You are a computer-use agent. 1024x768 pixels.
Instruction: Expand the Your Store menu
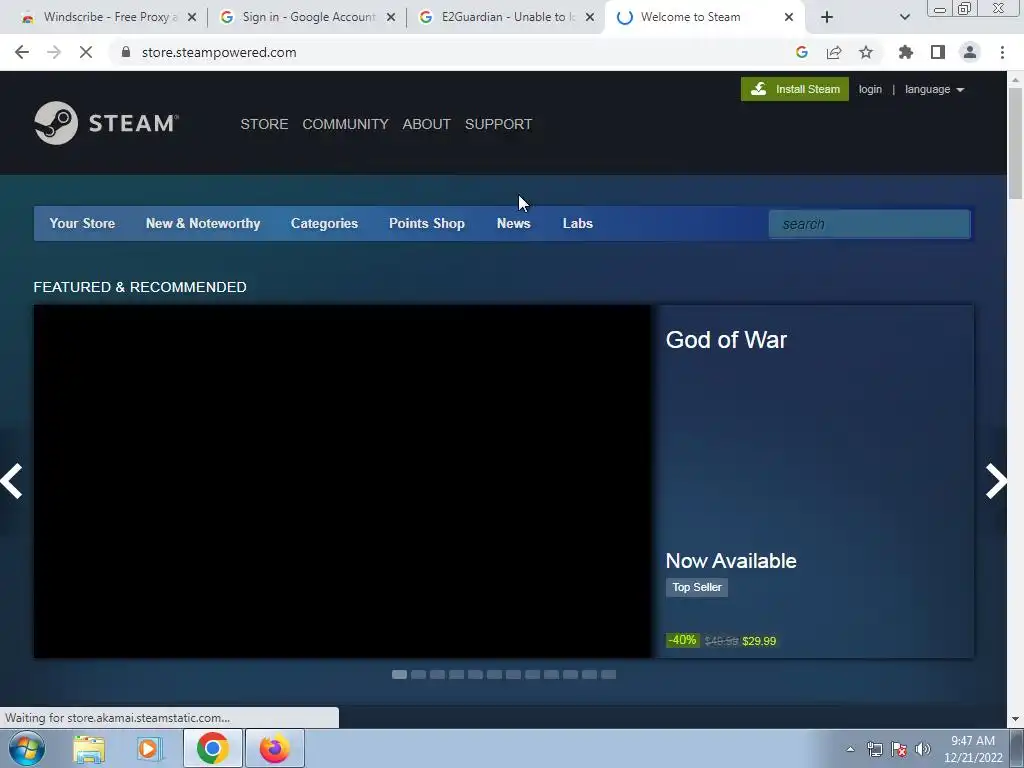82,223
